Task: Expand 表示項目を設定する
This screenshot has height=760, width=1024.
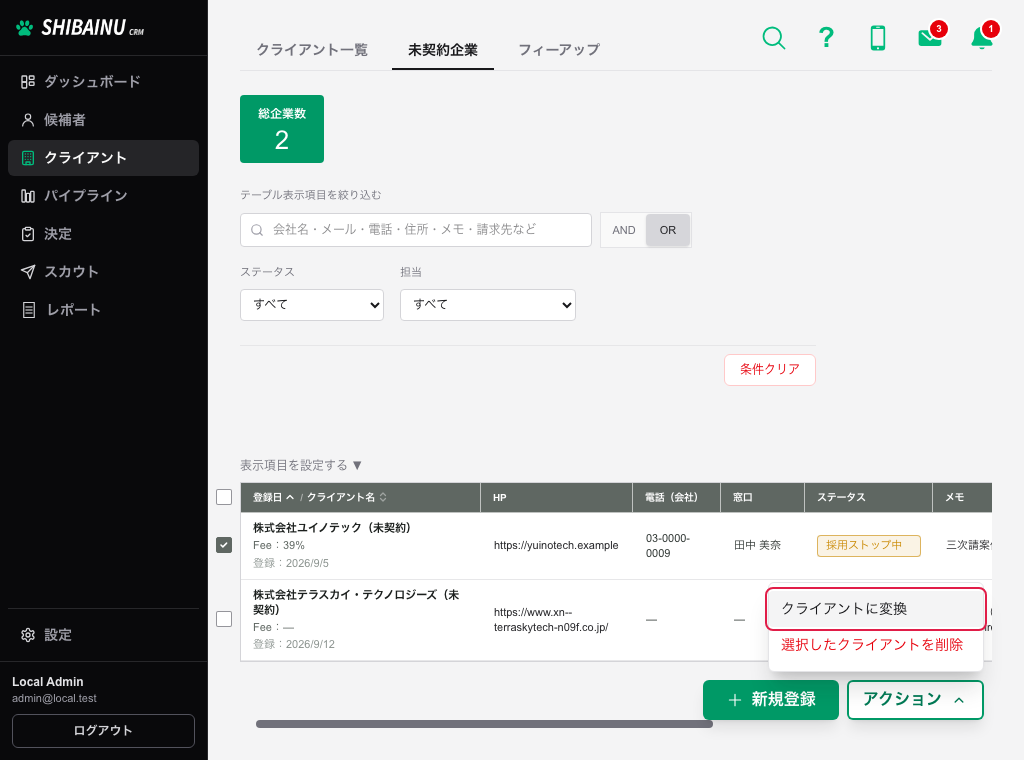Action: [301, 465]
